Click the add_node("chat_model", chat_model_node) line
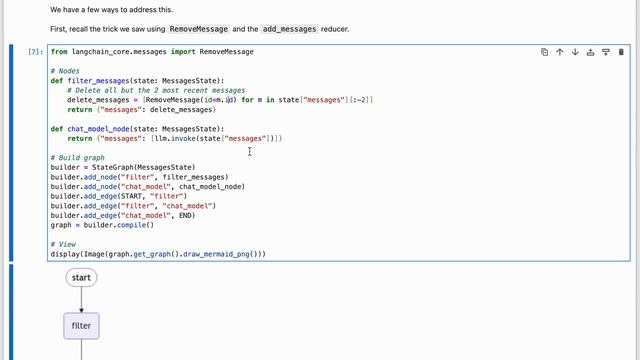 click(x=148, y=187)
